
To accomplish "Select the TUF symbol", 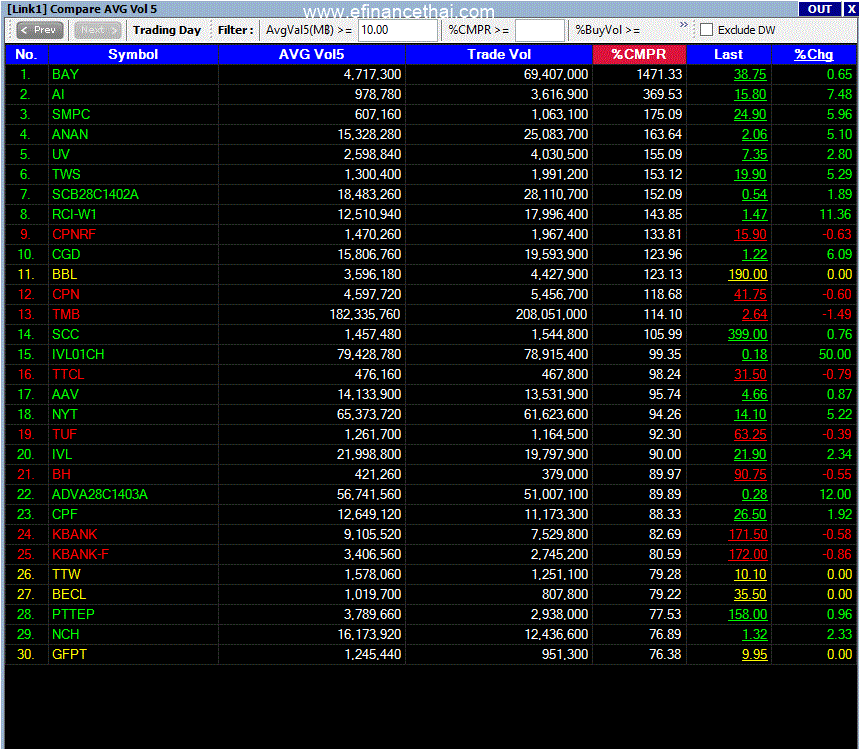I will coord(64,434).
